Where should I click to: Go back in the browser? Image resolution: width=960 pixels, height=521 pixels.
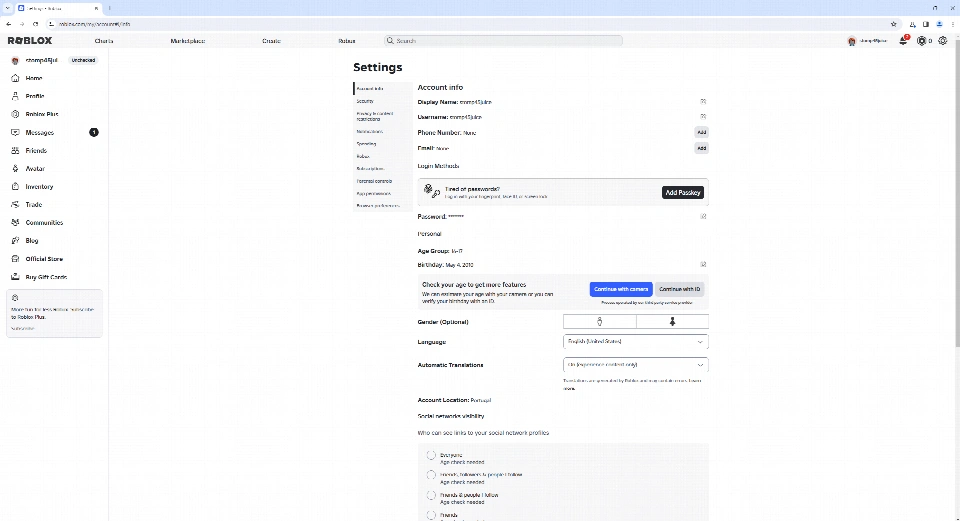point(9,24)
